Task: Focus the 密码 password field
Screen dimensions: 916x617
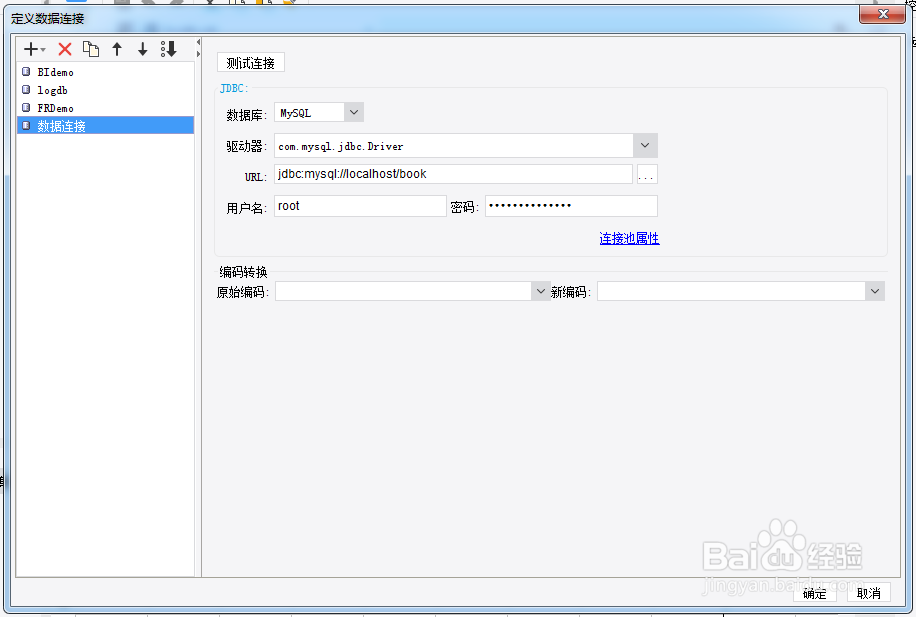Action: click(x=571, y=206)
